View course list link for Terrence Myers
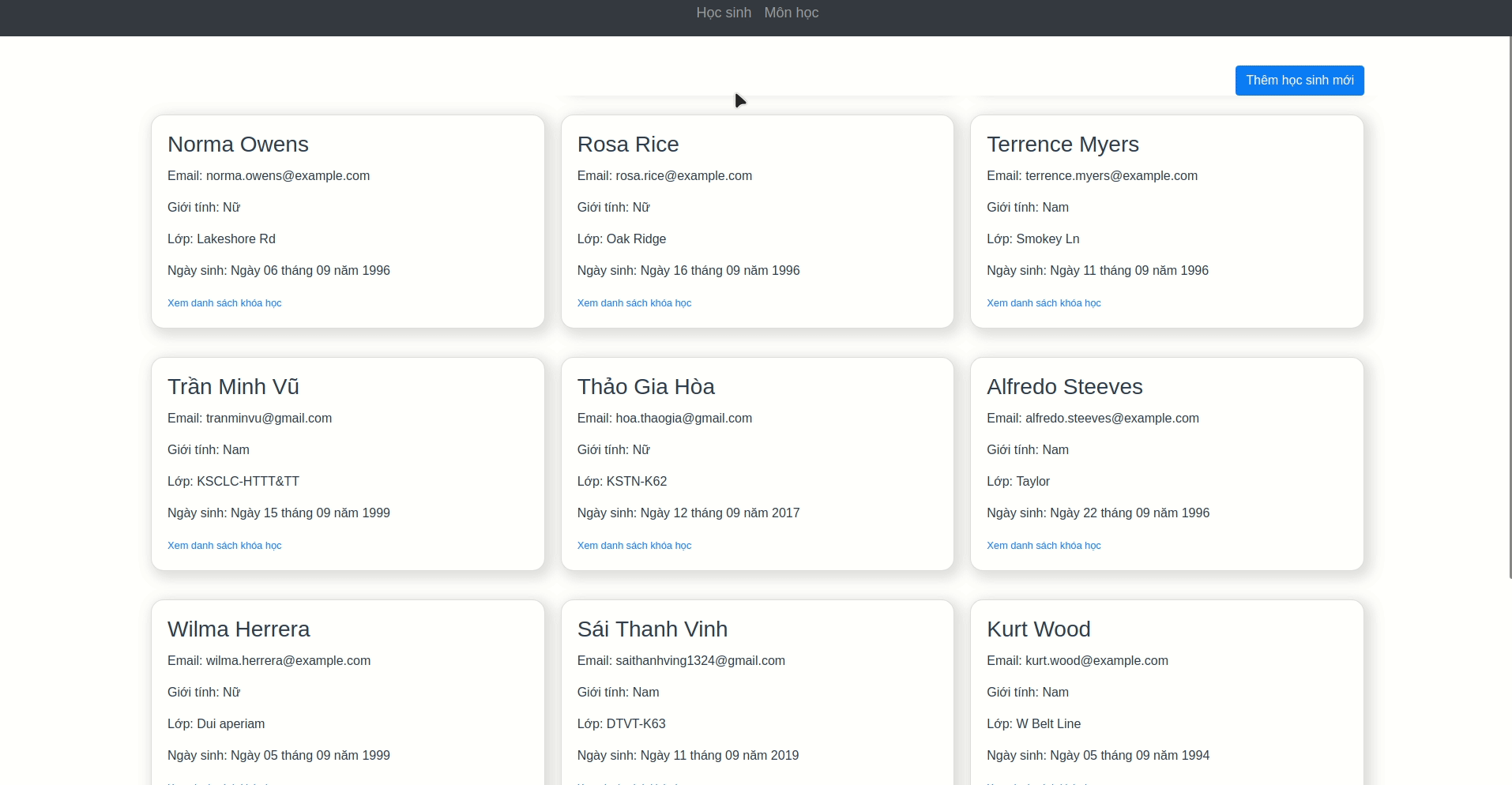 click(x=1044, y=303)
